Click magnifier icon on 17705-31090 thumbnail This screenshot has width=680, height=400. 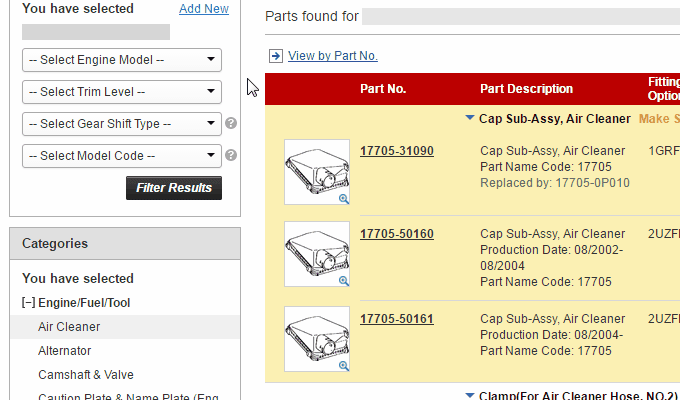tap(344, 199)
